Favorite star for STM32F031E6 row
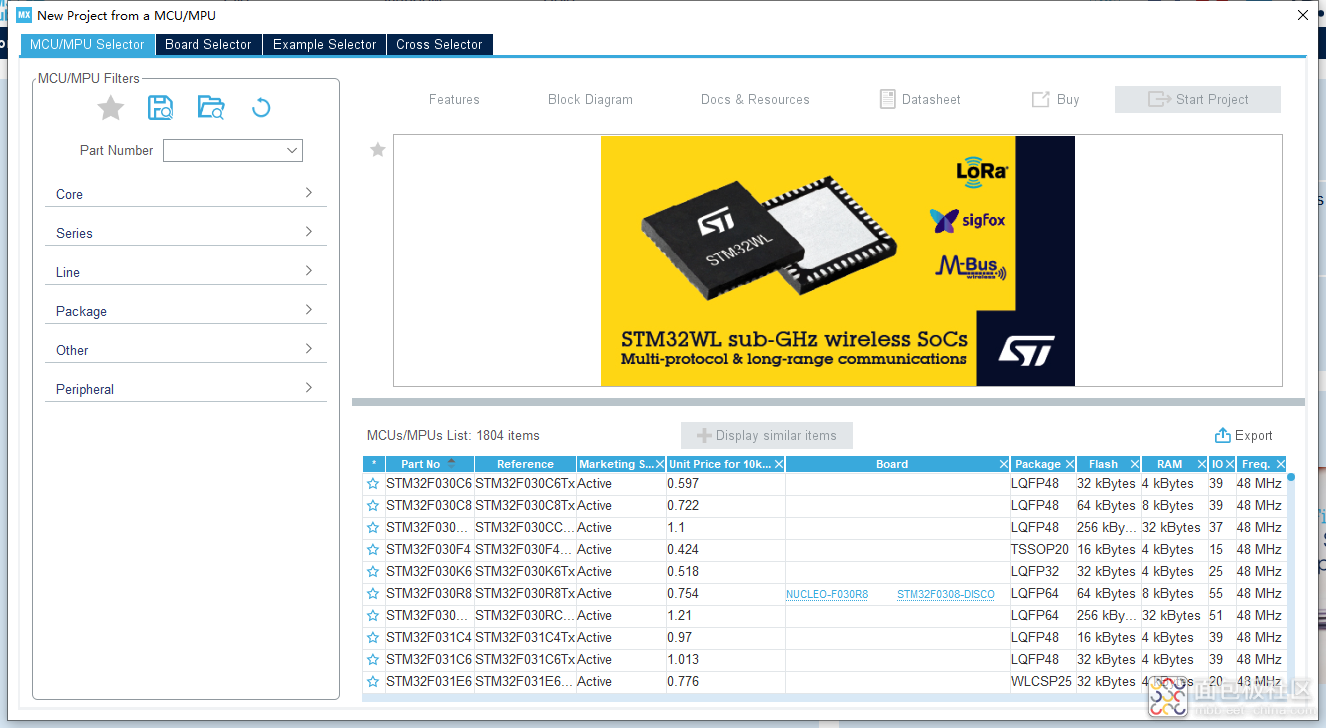Screen dimensions: 1326x728 [x=373, y=682]
